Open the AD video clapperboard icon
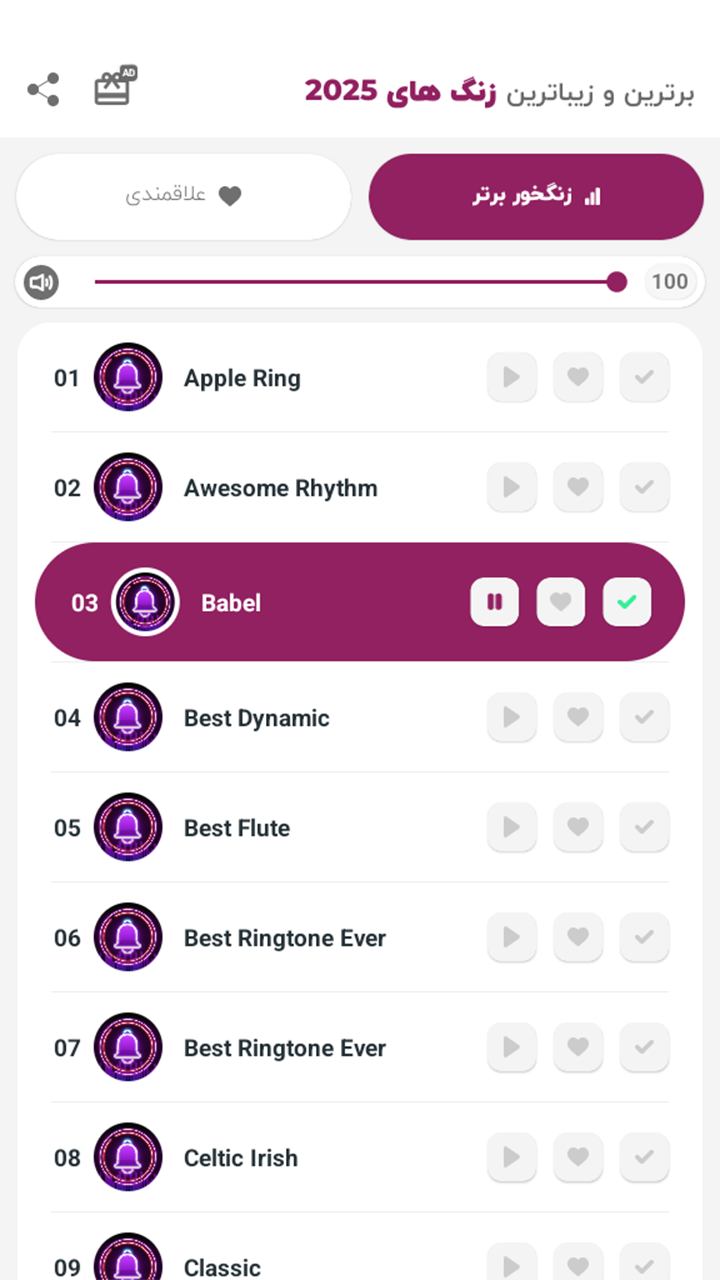Screen dimensions: 720x1280 [114, 88]
